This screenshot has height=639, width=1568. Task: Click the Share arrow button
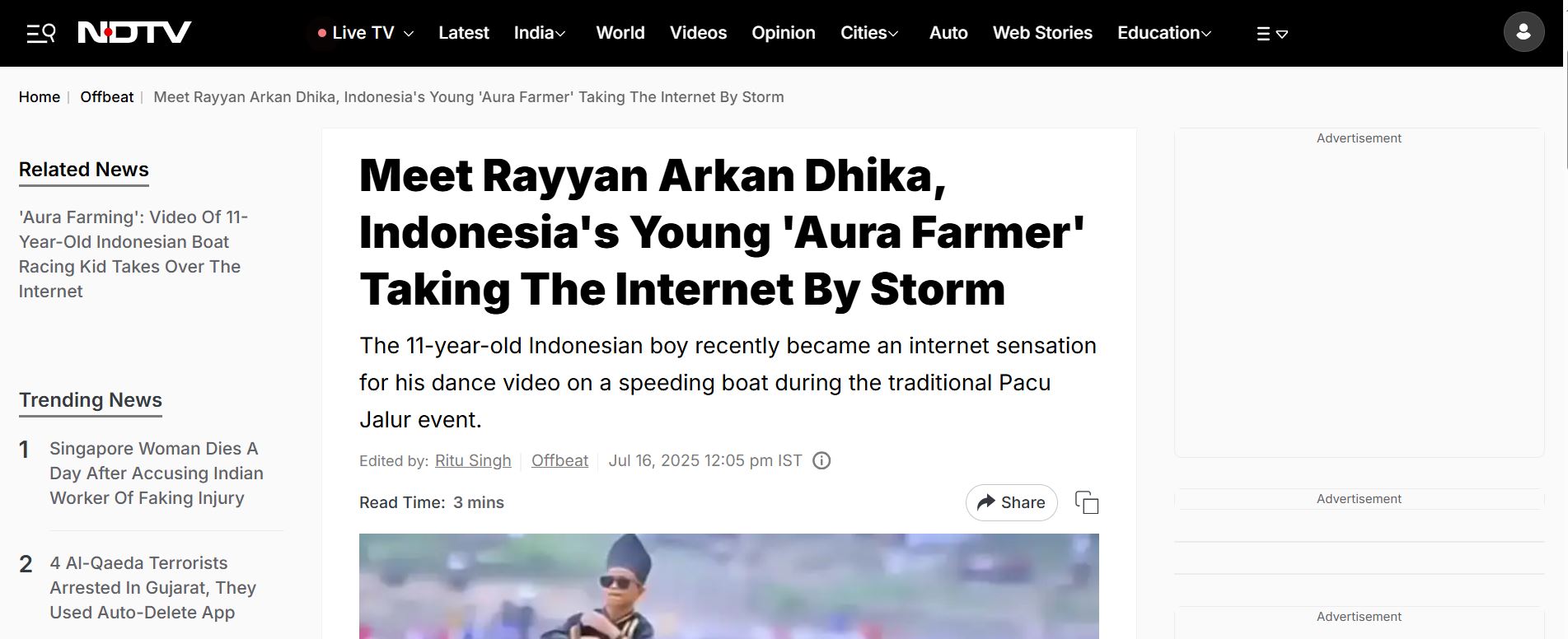click(x=1011, y=502)
